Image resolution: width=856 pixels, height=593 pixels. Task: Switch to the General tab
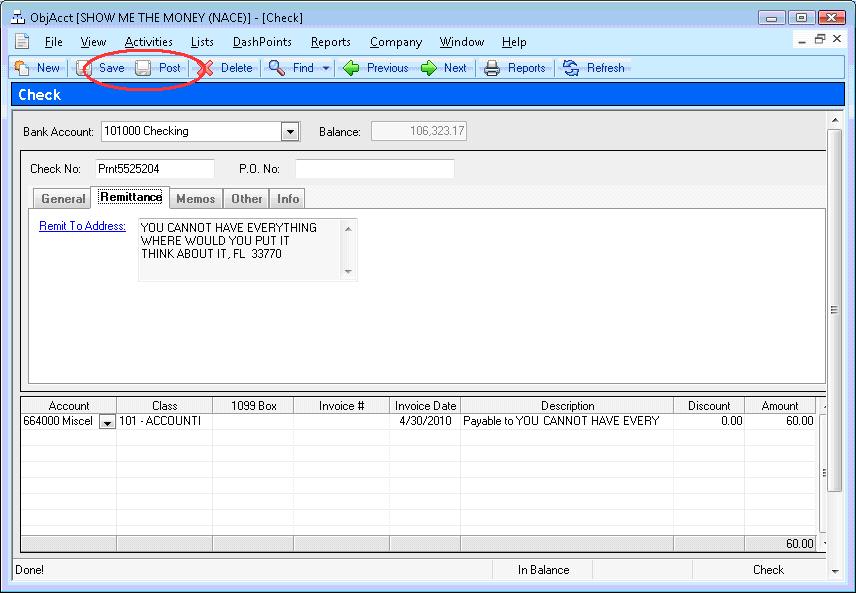click(62, 199)
